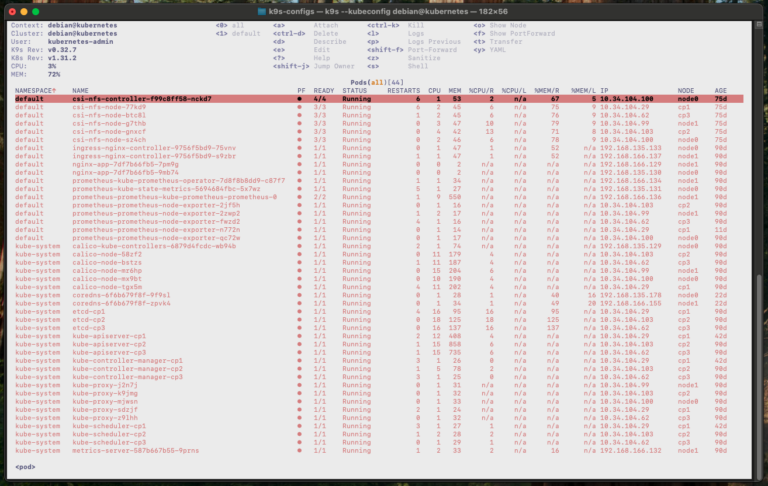The image size is (768, 486).
Task: Click the folder icon in the title bar
Action: point(262,12)
